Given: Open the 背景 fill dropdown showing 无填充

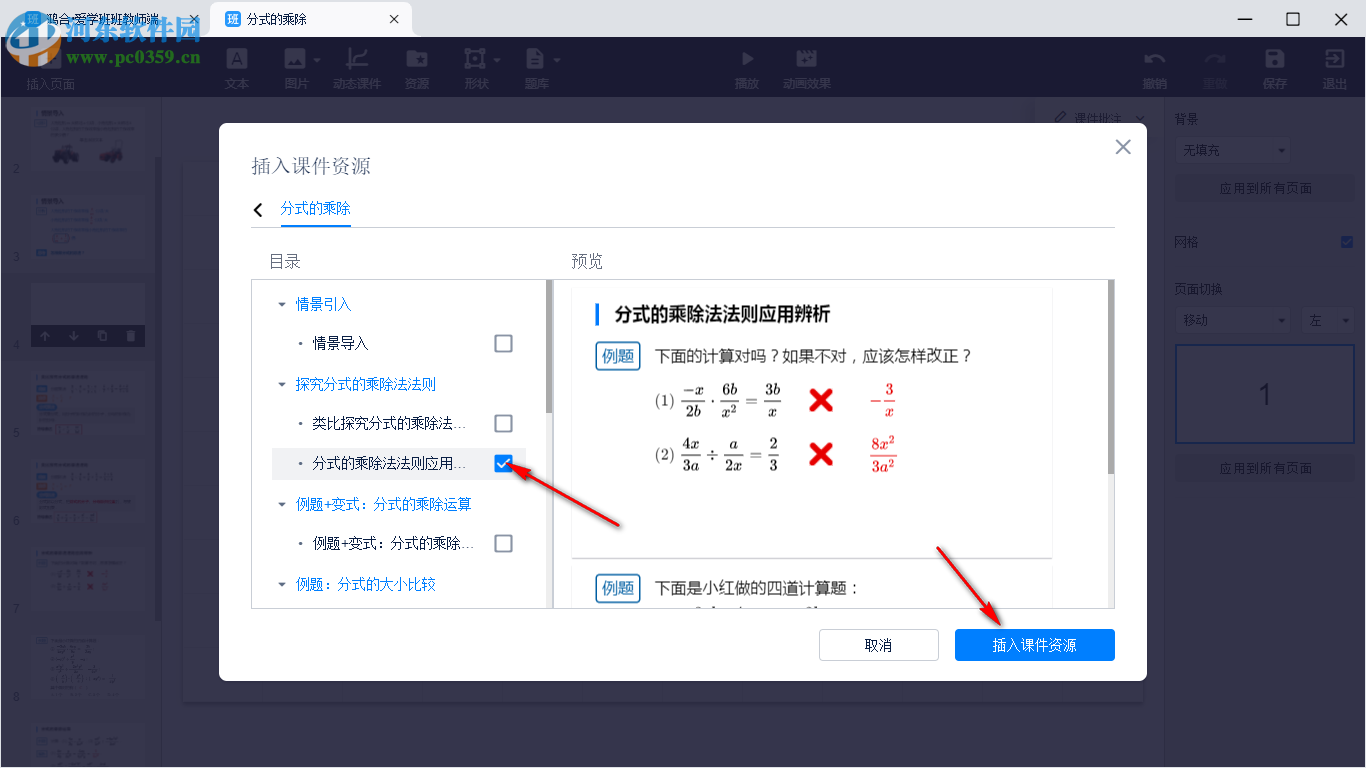Looking at the screenshot, I should click(x=1231, y=149).
